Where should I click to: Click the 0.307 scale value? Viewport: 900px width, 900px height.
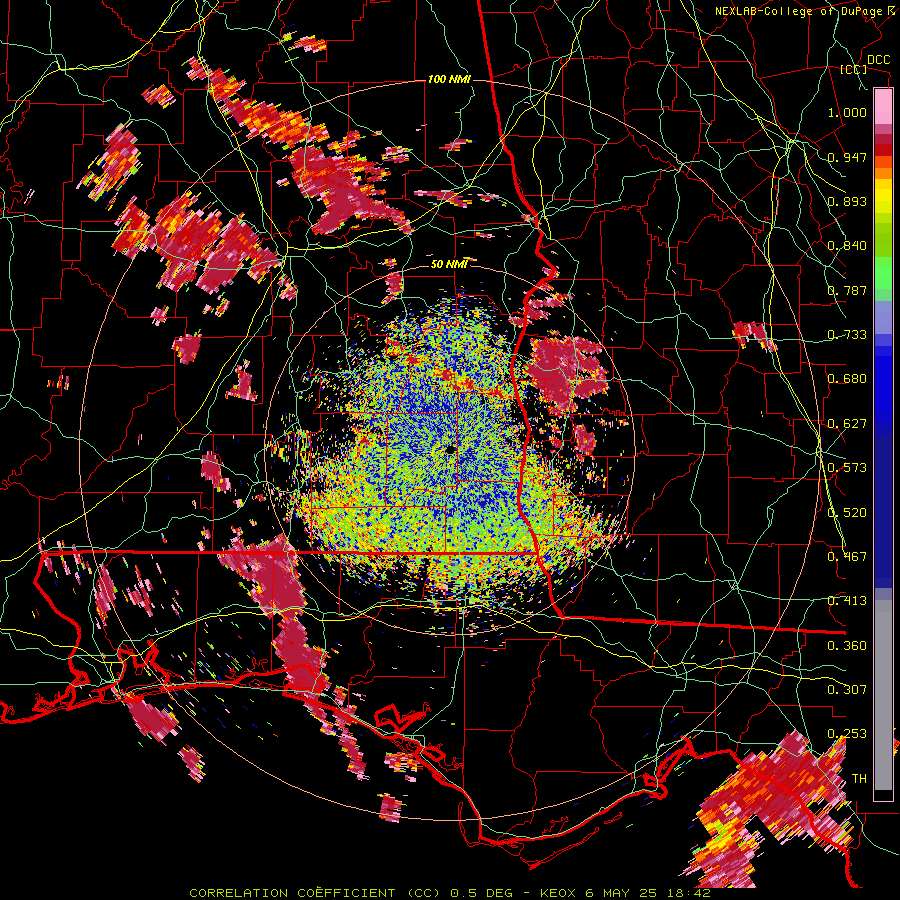pyautogui.click(x=847, y=690)
